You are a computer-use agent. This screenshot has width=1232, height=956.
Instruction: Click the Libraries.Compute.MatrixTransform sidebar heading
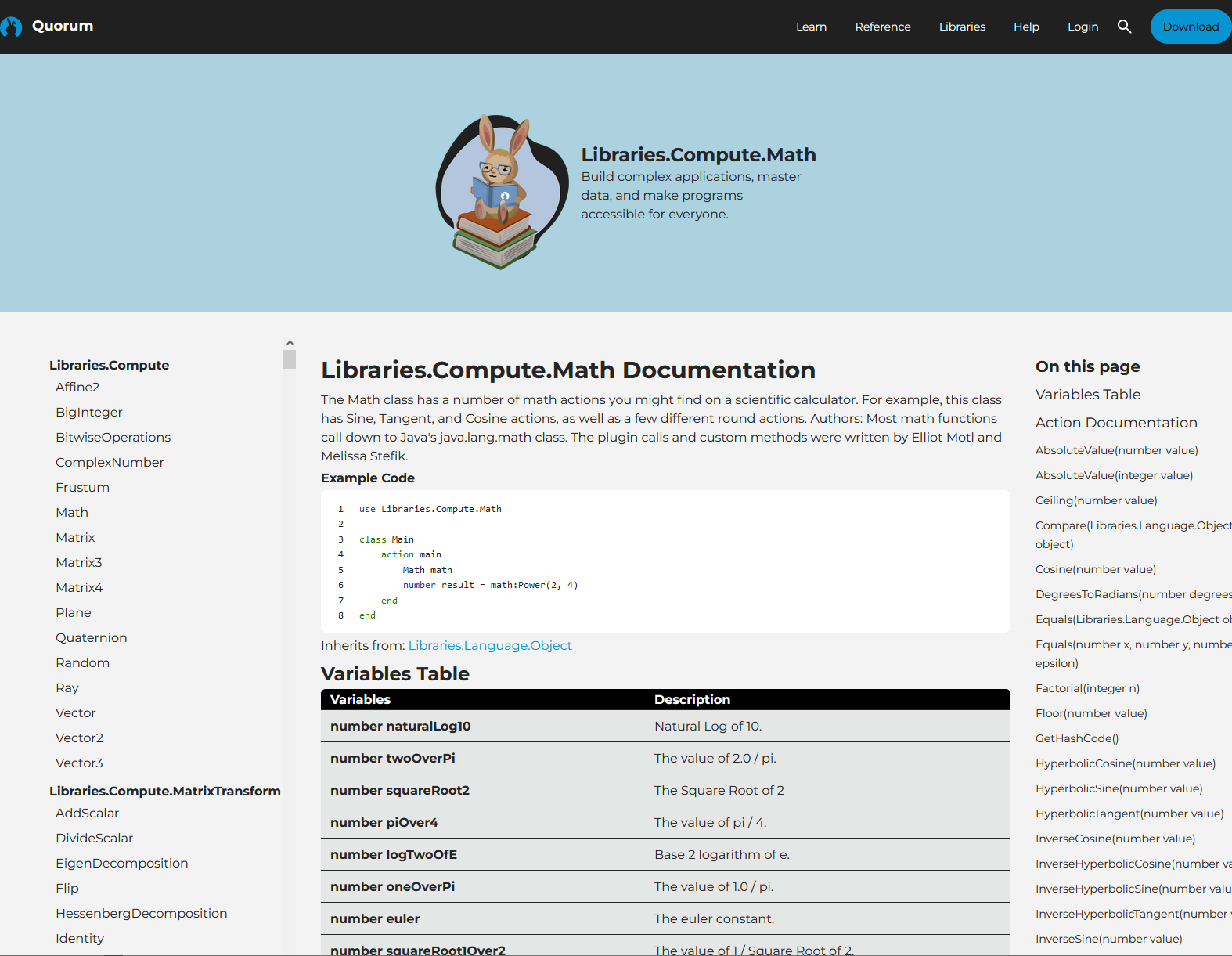point(165,791)
